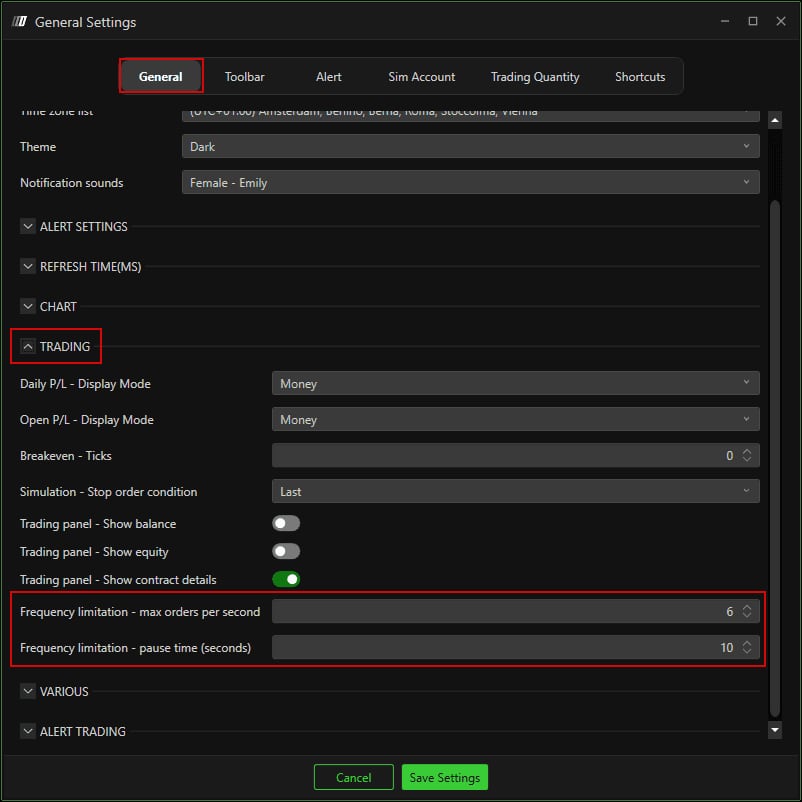
Task: Open the Alert tab
Action: click(328, 77)
